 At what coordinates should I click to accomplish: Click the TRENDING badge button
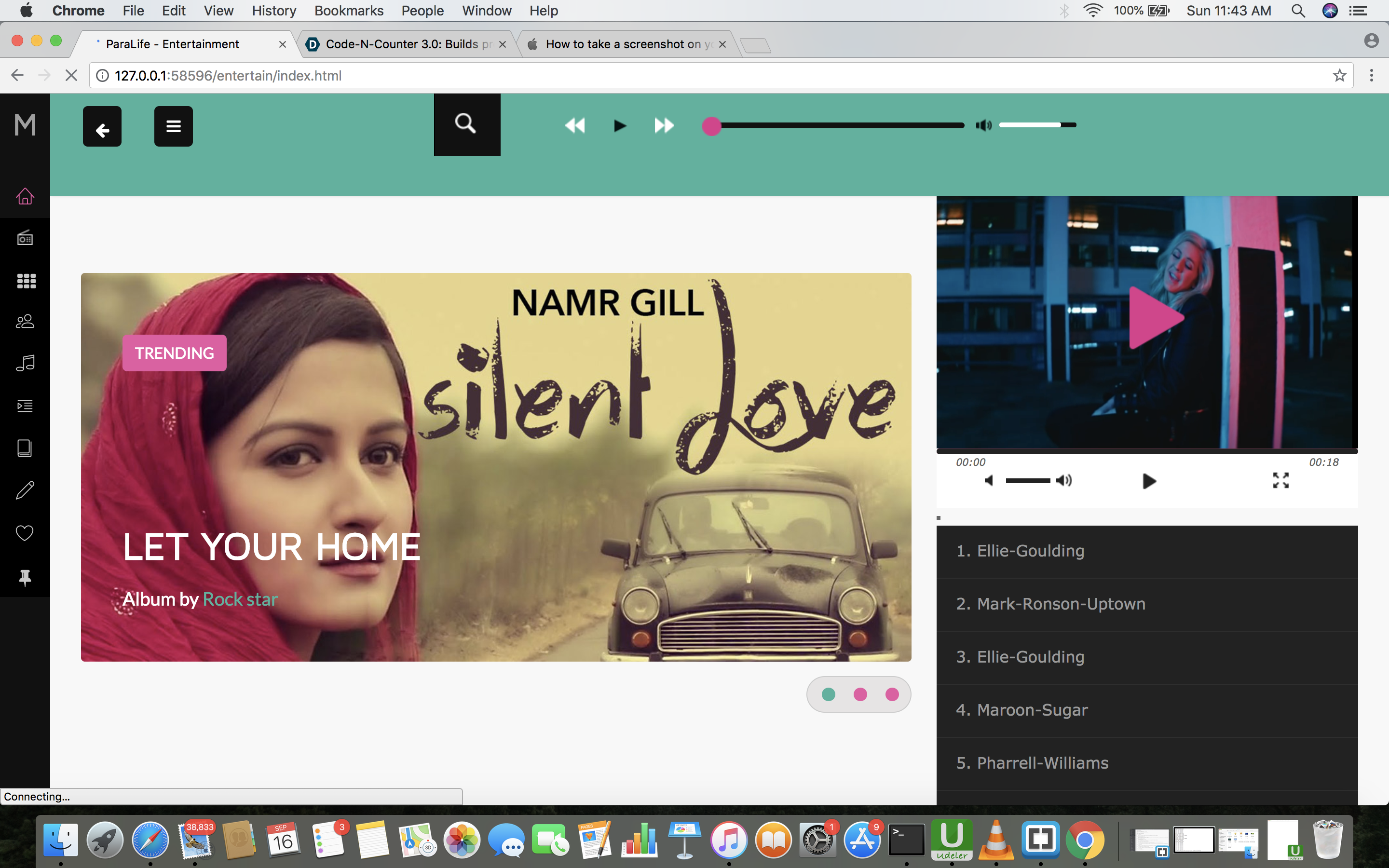(x=174, y=353)
